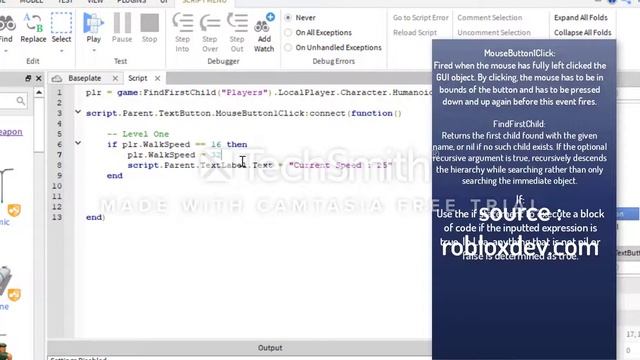This screenshot has height=360, width=640.
Task: Open the Find dropdown arrow
Action: click(6, 51)
